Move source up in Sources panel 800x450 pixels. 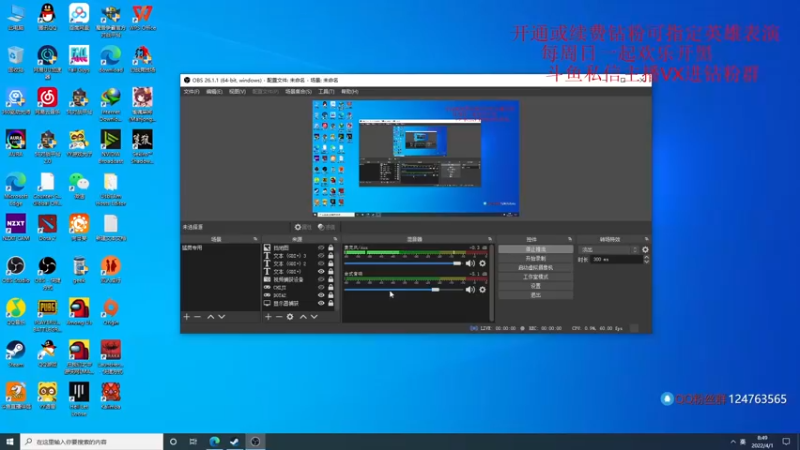(303, 317)
